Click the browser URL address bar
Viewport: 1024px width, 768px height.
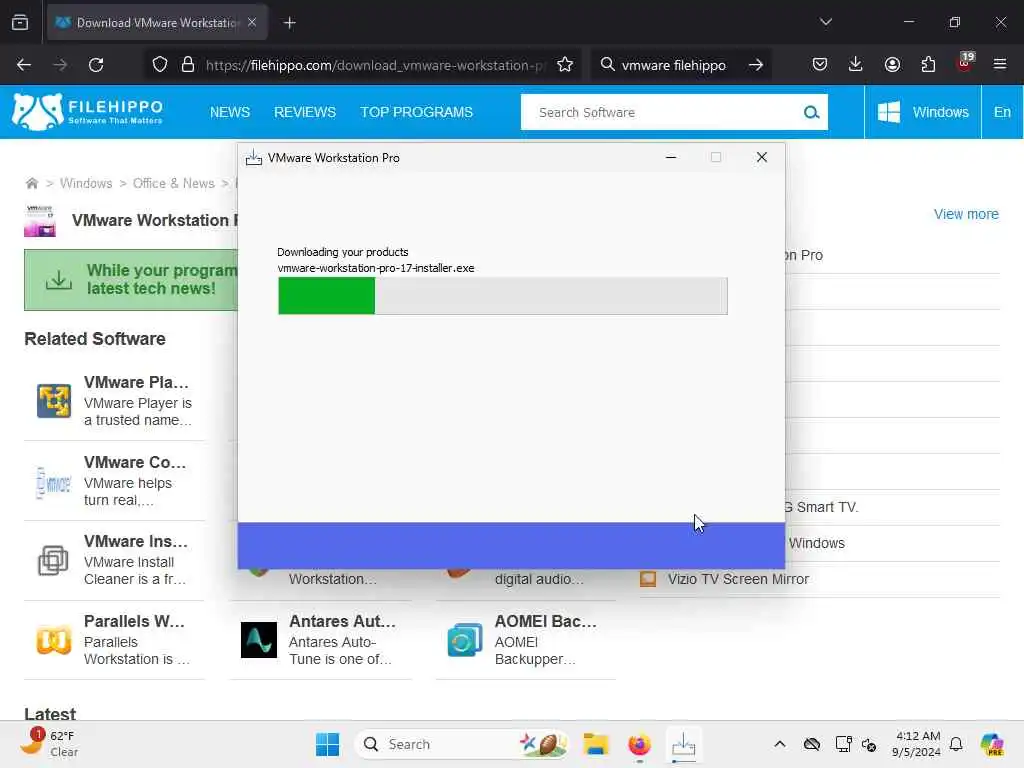[x=374, y=65]
